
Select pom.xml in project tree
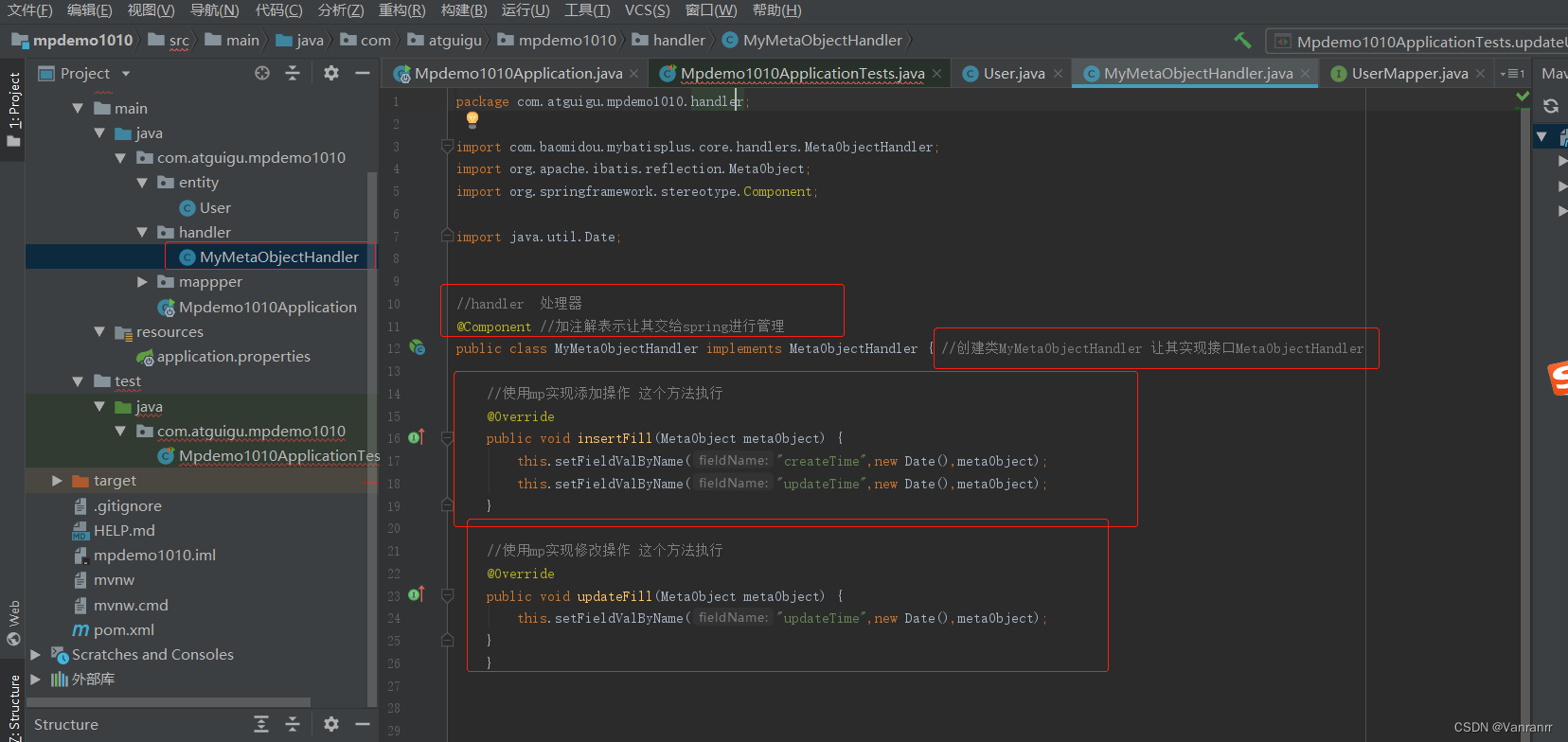(114, 629)
